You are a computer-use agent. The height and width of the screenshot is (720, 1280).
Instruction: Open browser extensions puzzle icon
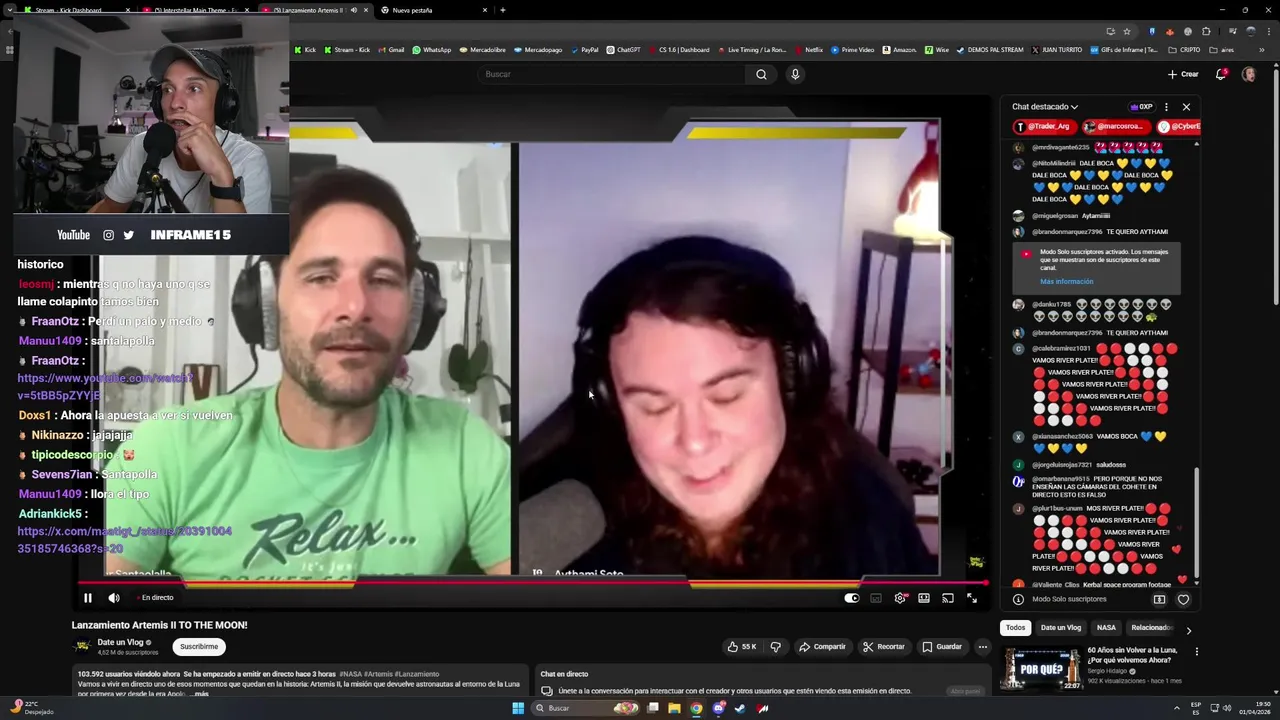[x=1206, y=31]
